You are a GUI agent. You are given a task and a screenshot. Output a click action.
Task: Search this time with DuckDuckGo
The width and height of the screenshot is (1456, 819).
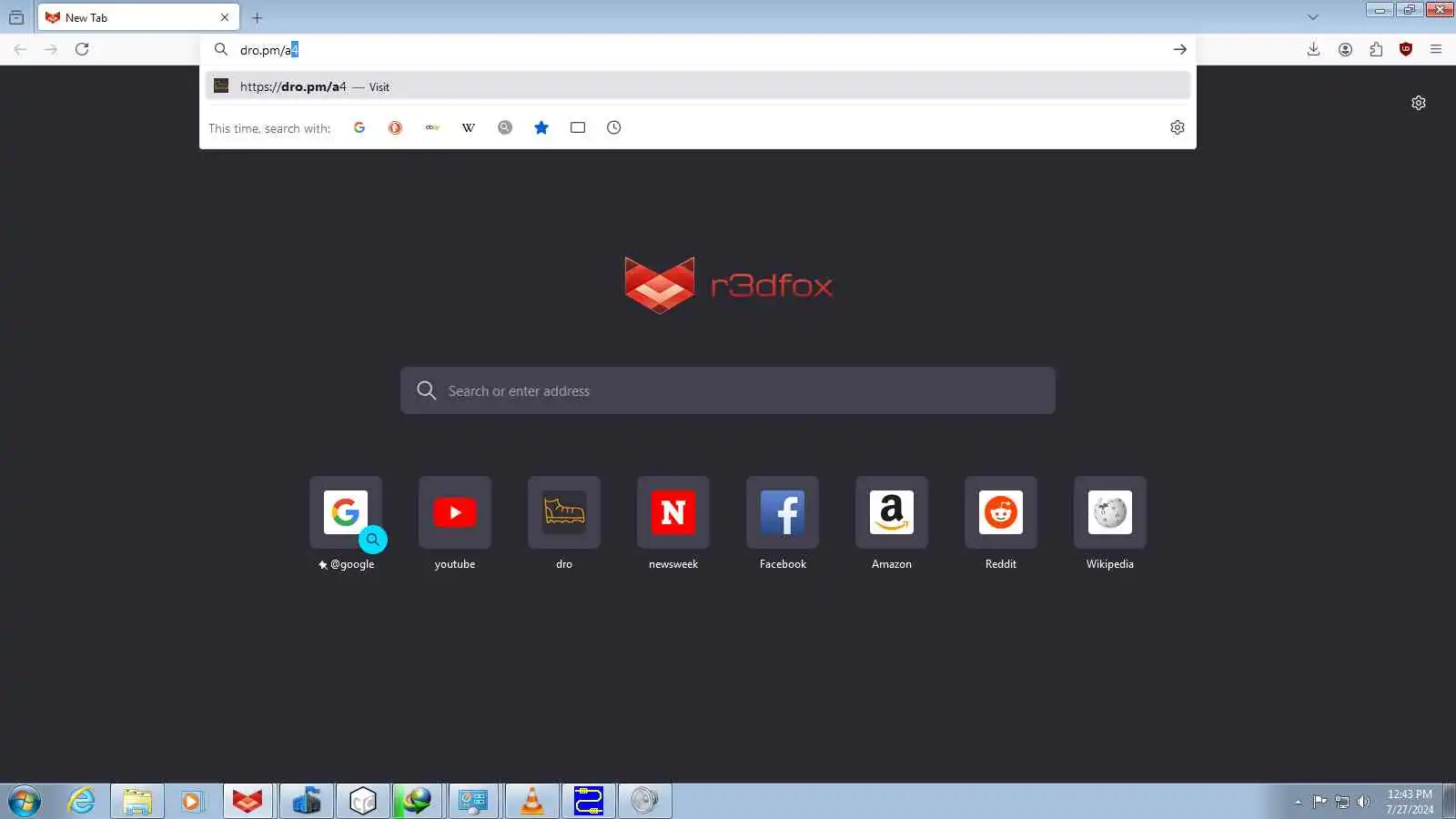[395, 127]
